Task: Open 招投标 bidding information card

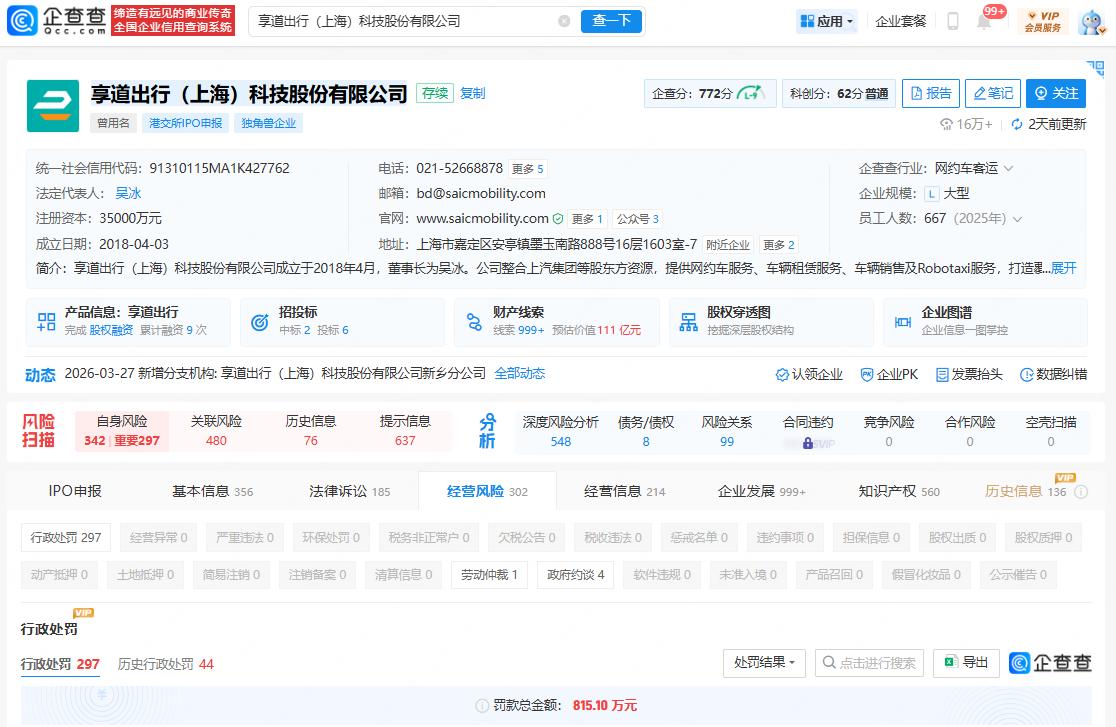Action: (x=342, y=321)
